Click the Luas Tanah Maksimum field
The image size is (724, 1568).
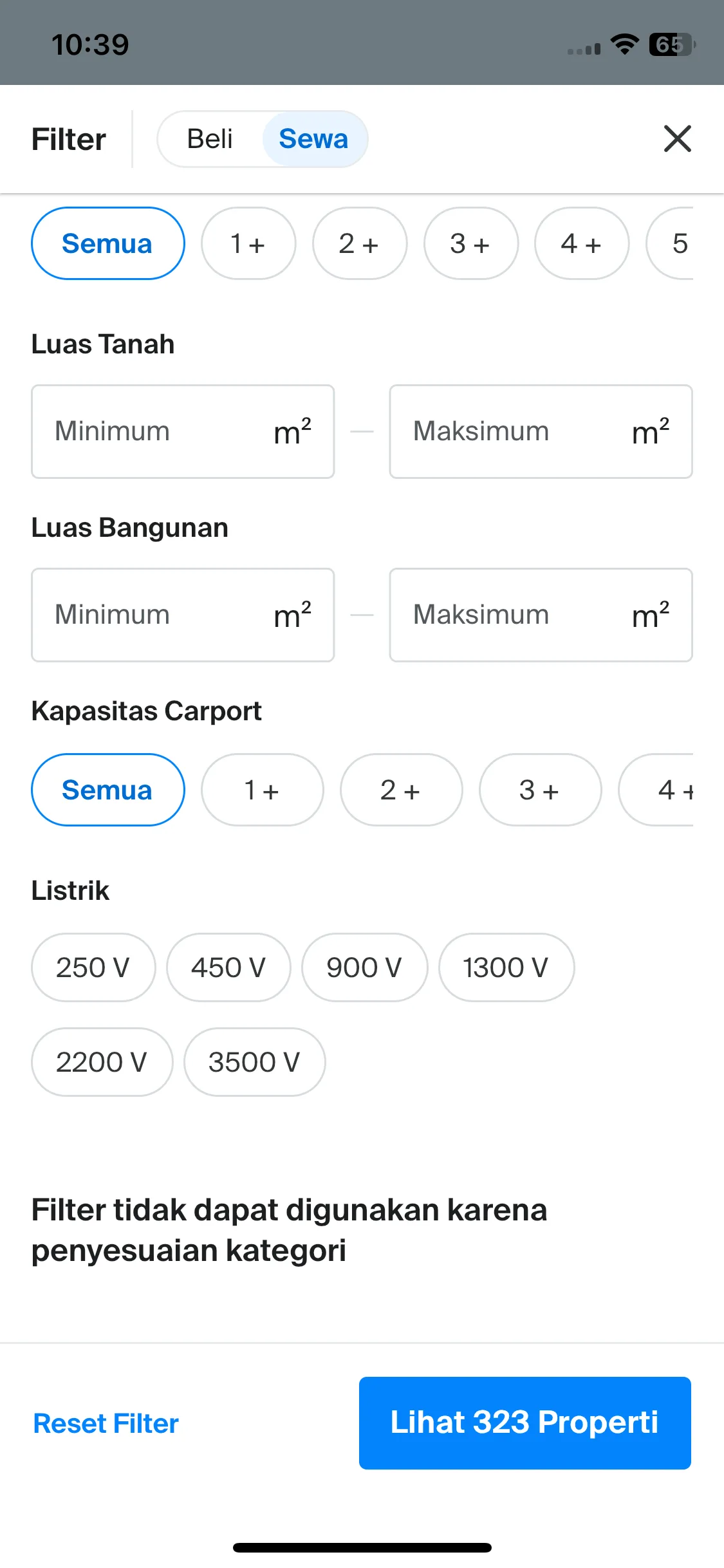point(541,431)
